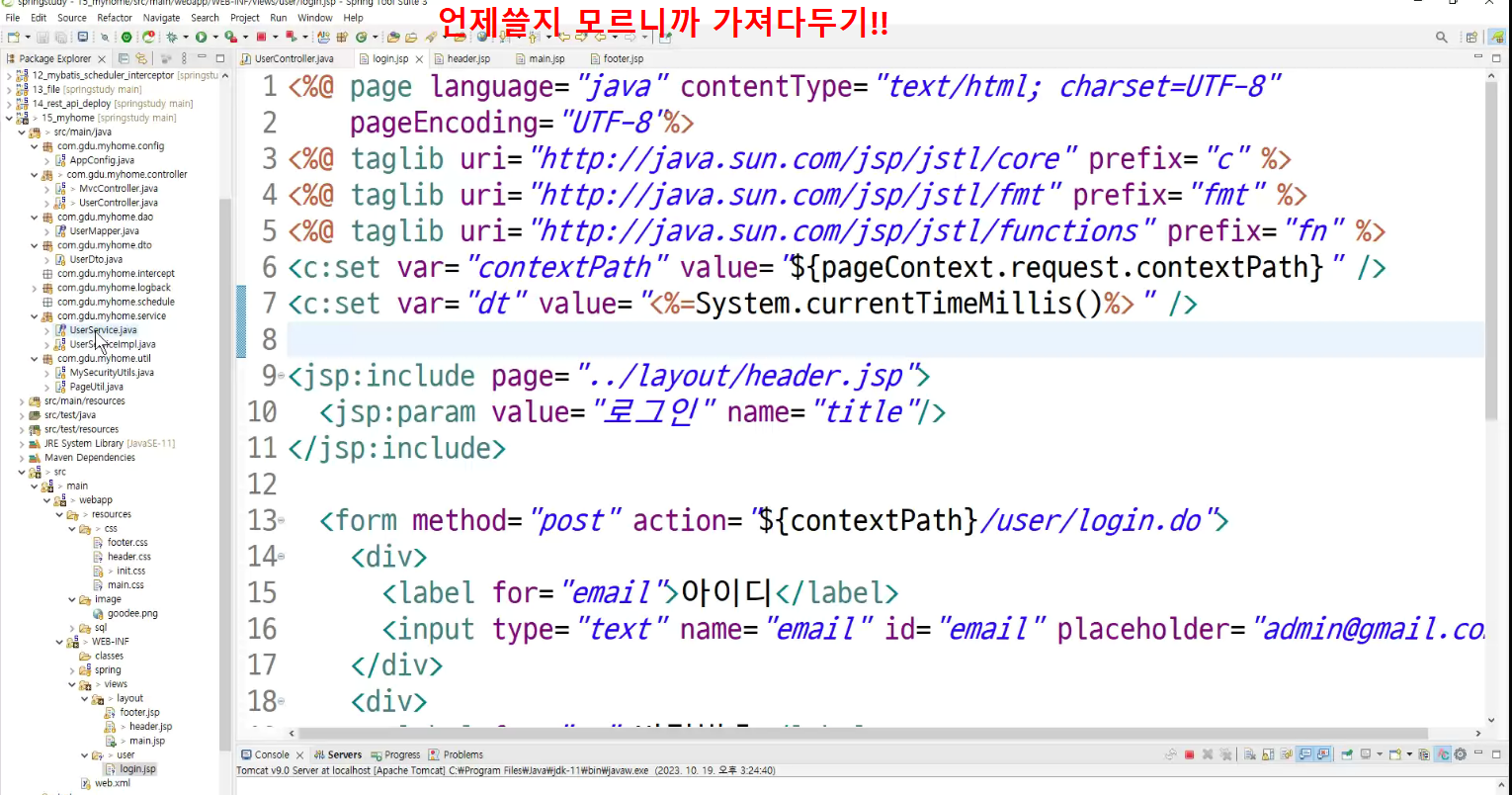The height and width of the screenshot is (795, 1512).
Task: Click the New file toolbar icon
Action: (x=13, y=37)
